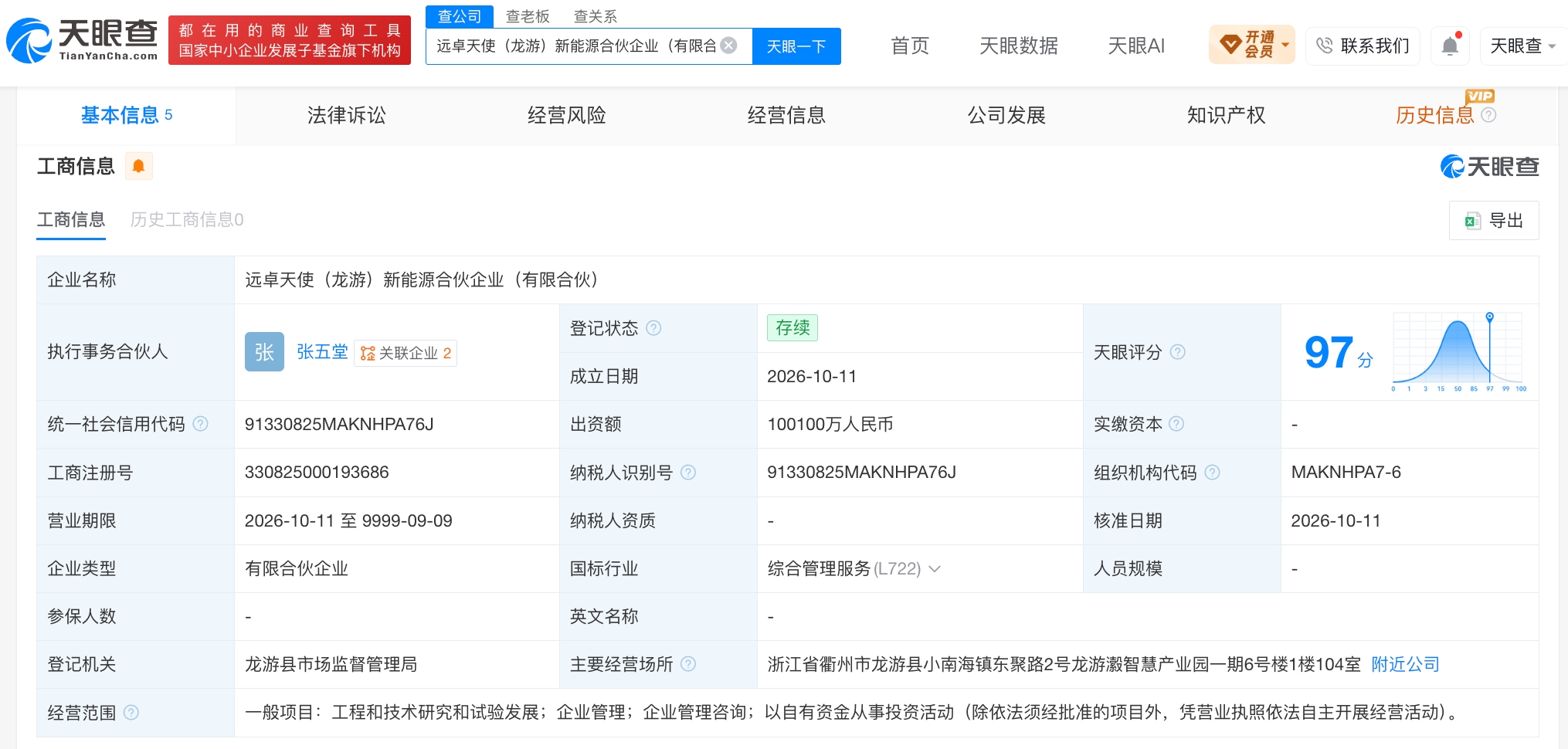Click the 导出 export button
1568x749 pixels.
(x=1494, y=221)
